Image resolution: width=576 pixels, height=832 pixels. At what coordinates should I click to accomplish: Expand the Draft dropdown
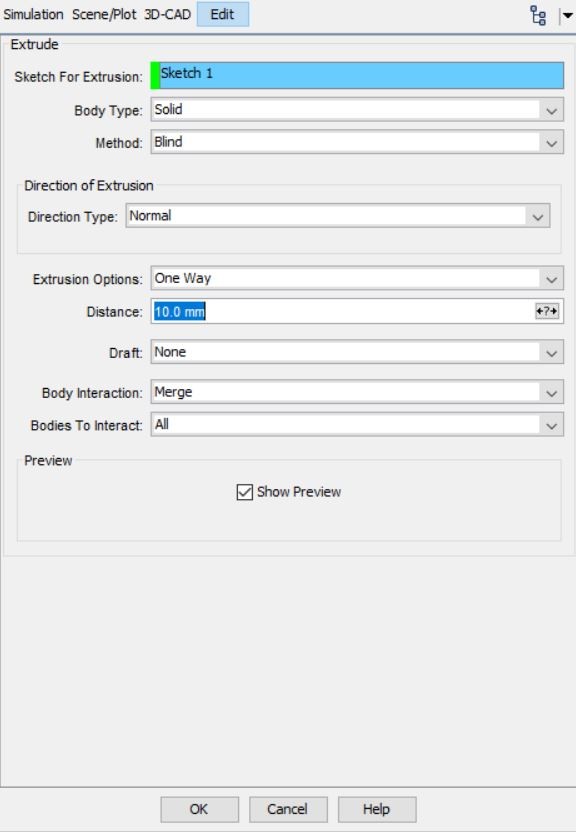coord(357,352)
